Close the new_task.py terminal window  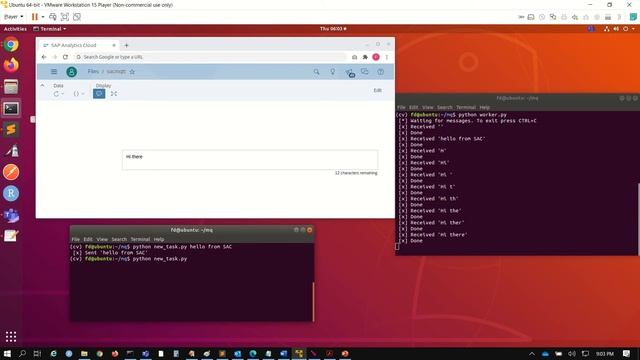tap(310, 230)
